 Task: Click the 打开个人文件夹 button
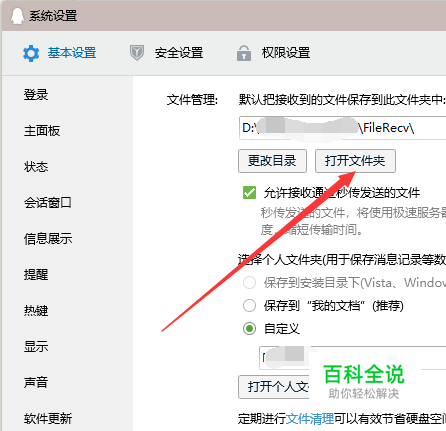click(x=274, y=387)
